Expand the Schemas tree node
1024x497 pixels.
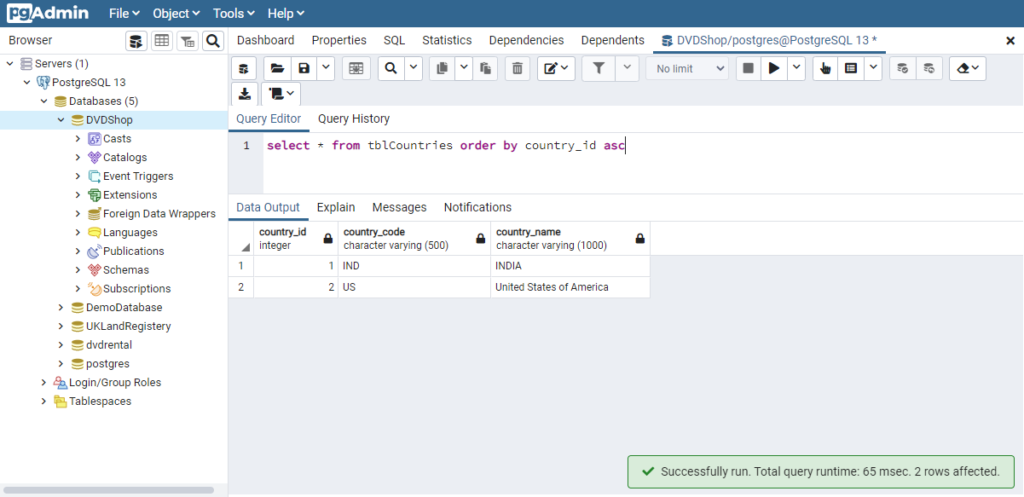tap(78, 270)
